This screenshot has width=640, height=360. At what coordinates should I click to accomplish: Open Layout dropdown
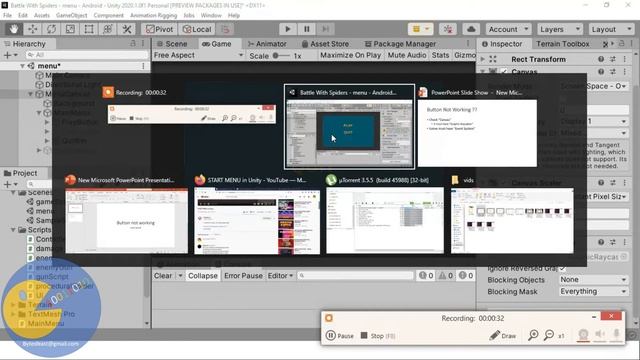611,29
